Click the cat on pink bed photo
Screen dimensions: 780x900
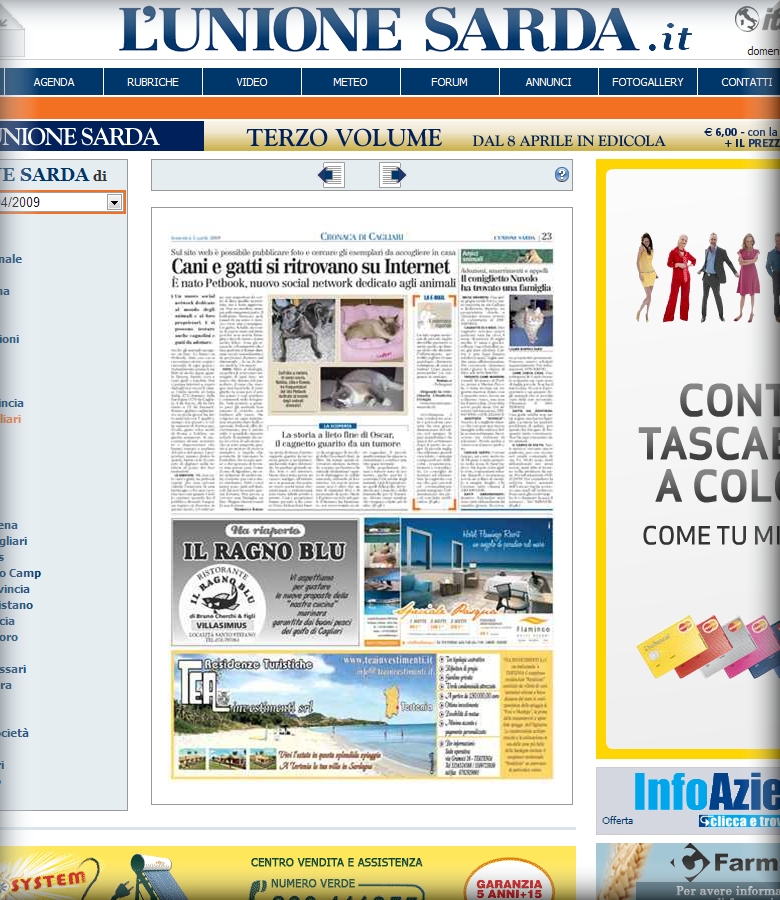tap(372, 329)
